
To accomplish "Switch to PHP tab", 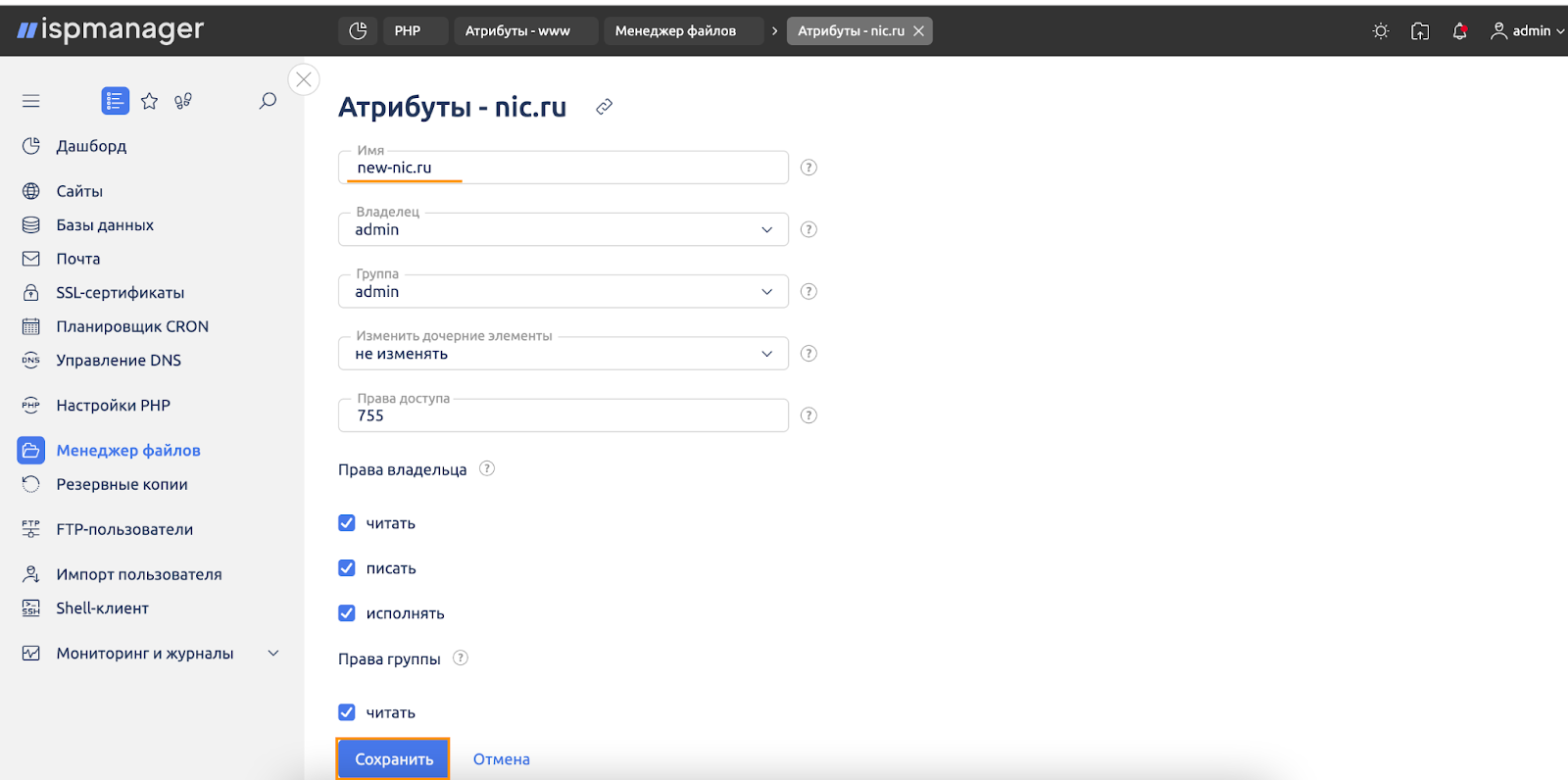I will click(x=415, y=31).
